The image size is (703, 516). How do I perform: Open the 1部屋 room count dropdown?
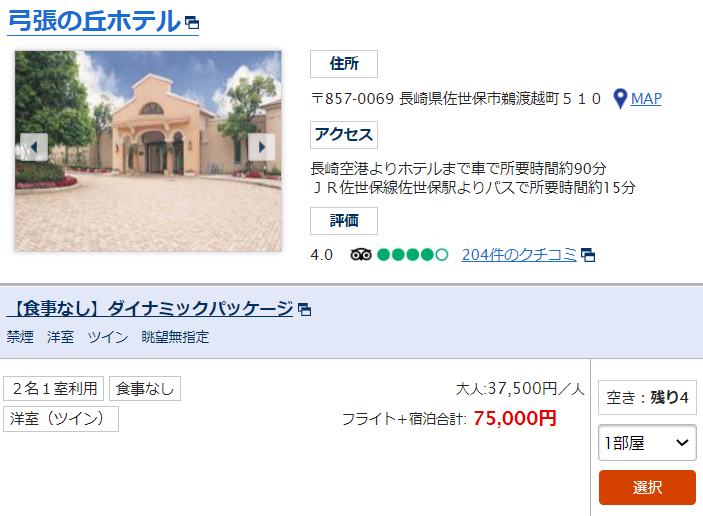[647, 443]
